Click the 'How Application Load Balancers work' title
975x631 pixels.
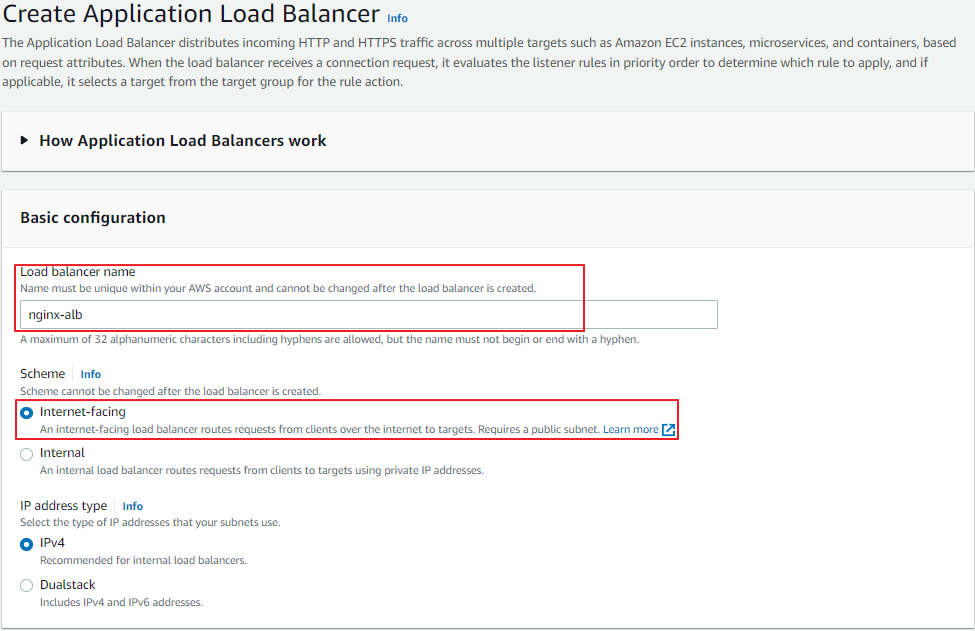click(182, 140)
